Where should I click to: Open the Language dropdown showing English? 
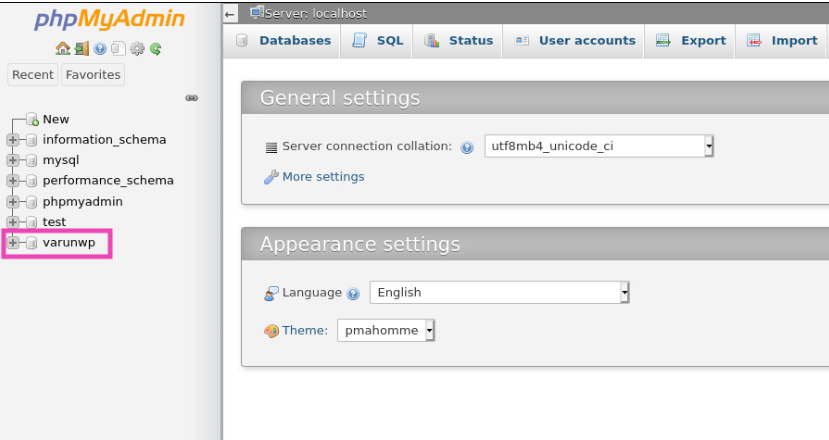(x=500, y=292)
